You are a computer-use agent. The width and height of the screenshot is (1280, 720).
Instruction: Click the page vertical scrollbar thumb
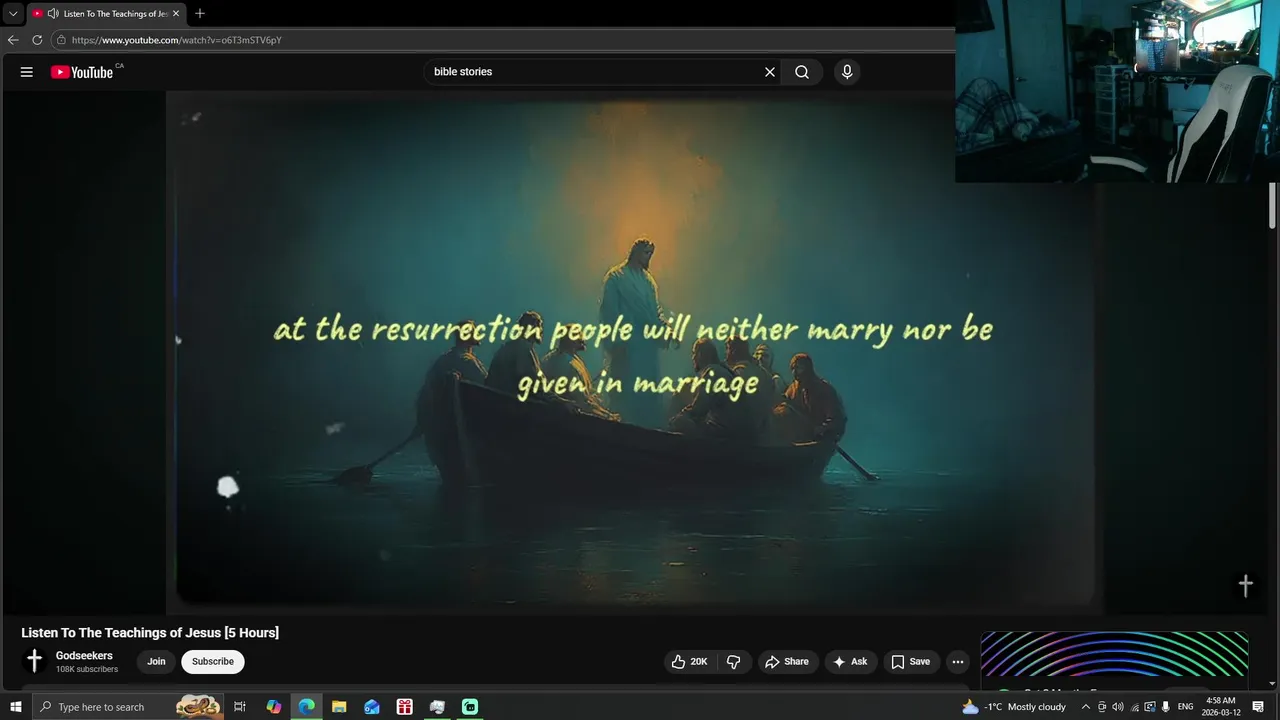click(x=1273, y=207)
